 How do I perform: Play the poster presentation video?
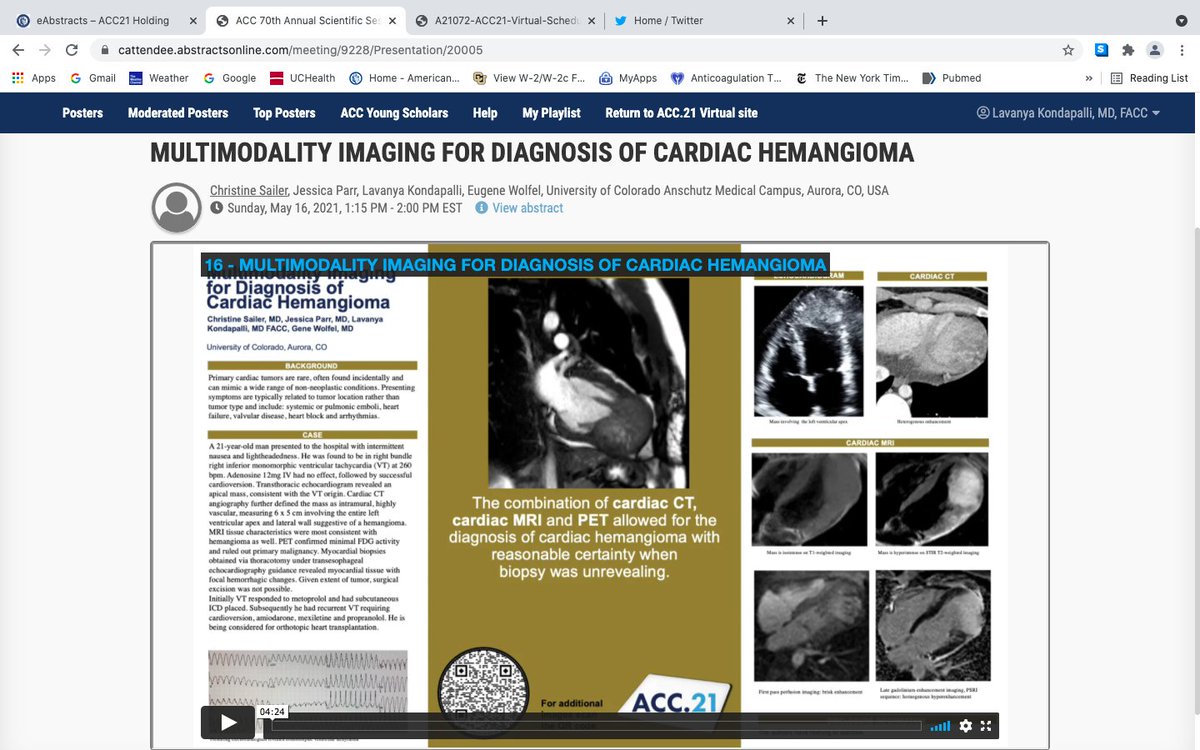pos(228,722)
